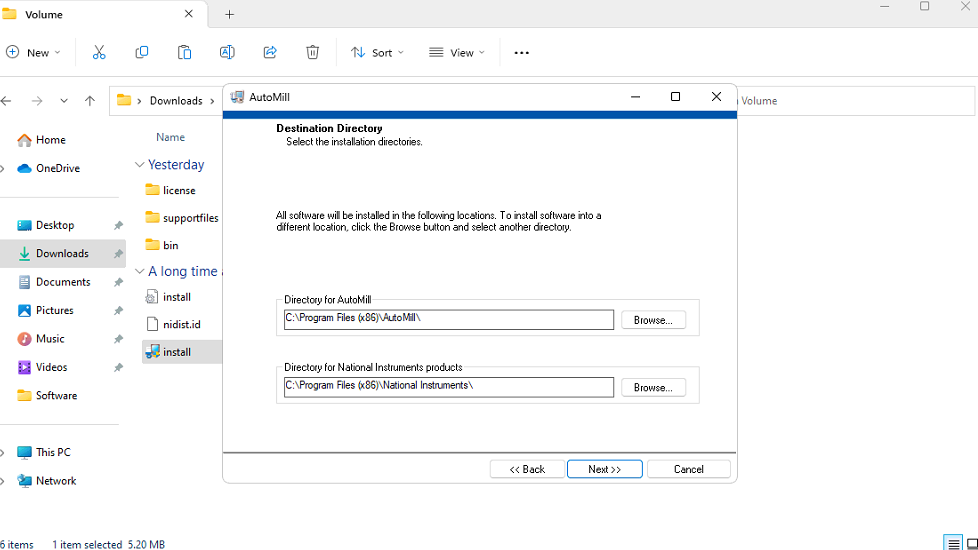Open recent locations dropdown arrow

[64, 100]
